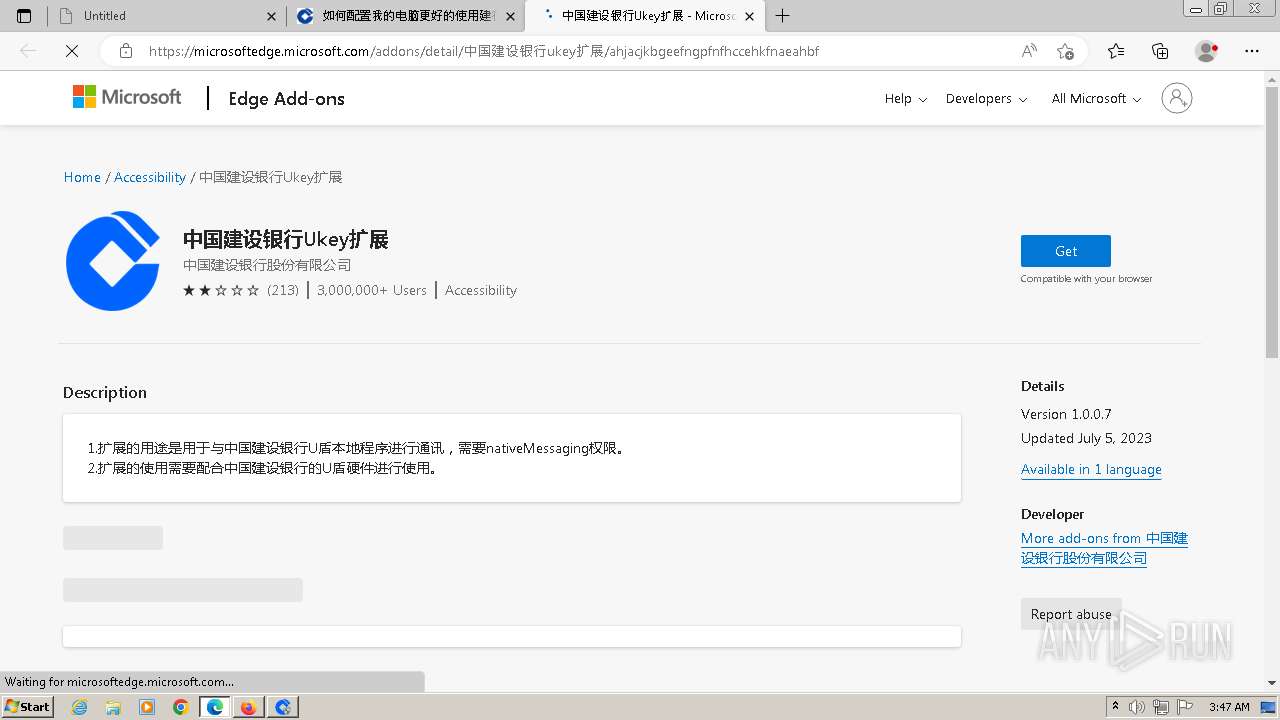Screen dimensions: 1280x720
Task: Open the Accessibility category label
Action: [x=481, y=290]
